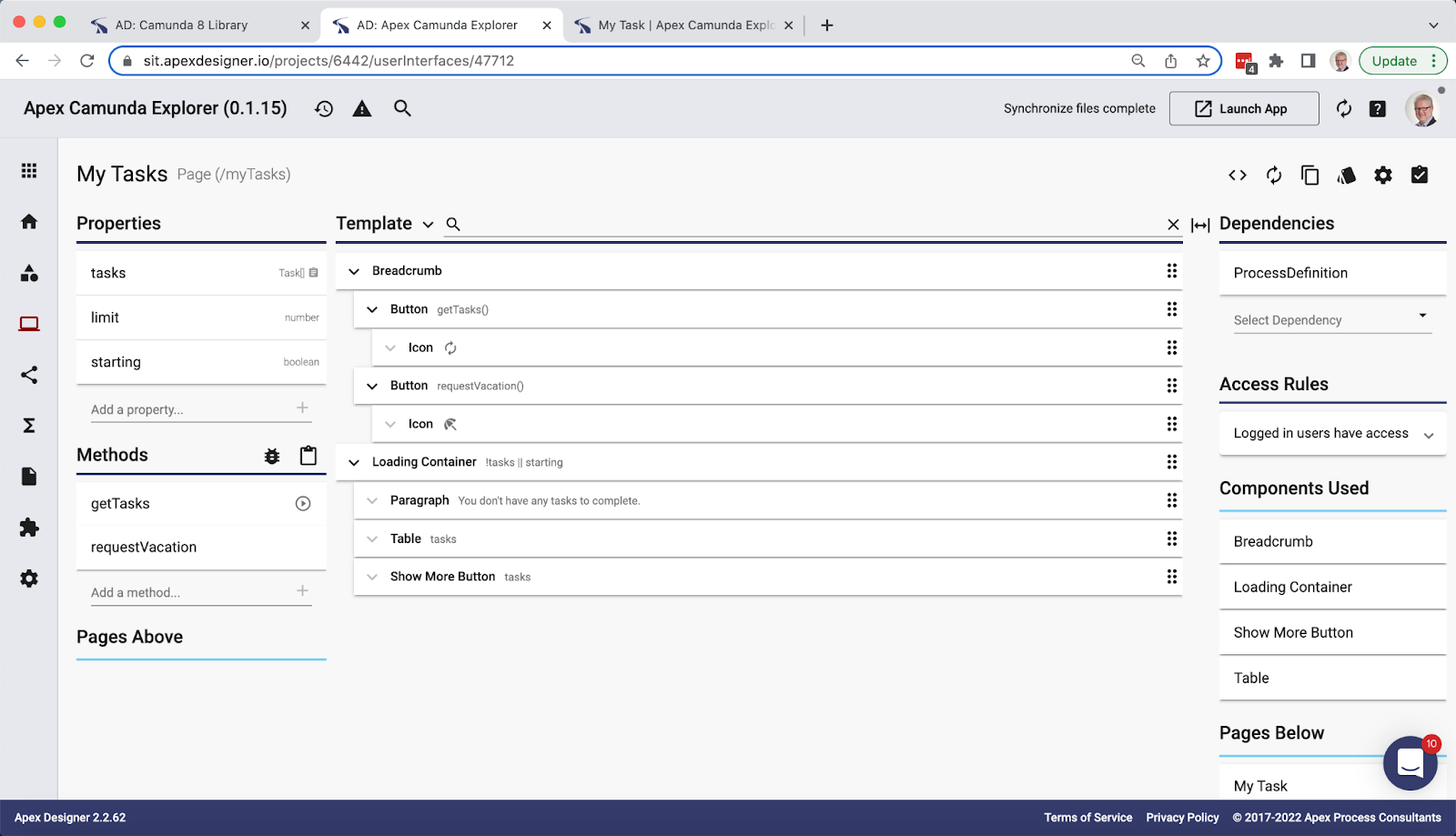
Task: Collapse the Button getTasks() row
Action: [x=372, y=309]
